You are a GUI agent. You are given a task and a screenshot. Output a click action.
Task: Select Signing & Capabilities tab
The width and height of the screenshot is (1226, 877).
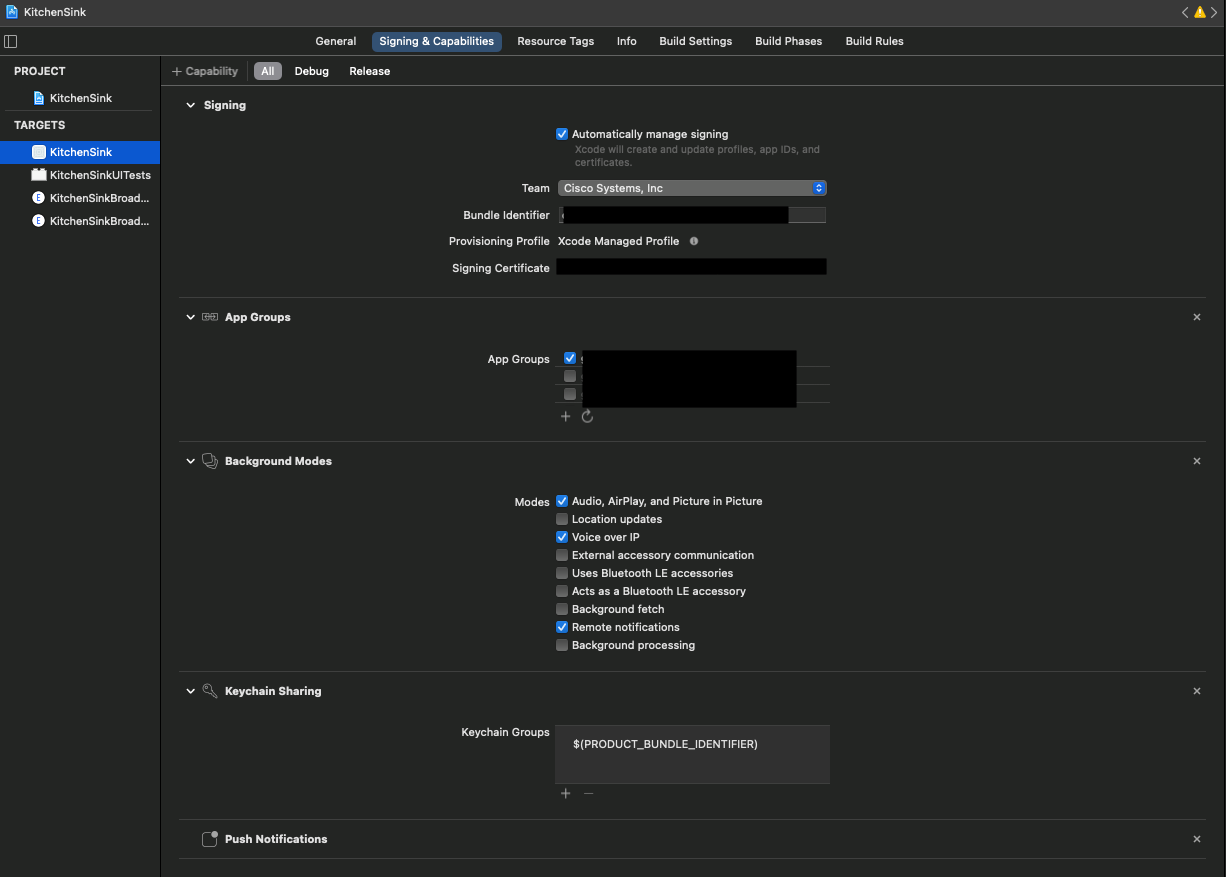click(437, 41)
